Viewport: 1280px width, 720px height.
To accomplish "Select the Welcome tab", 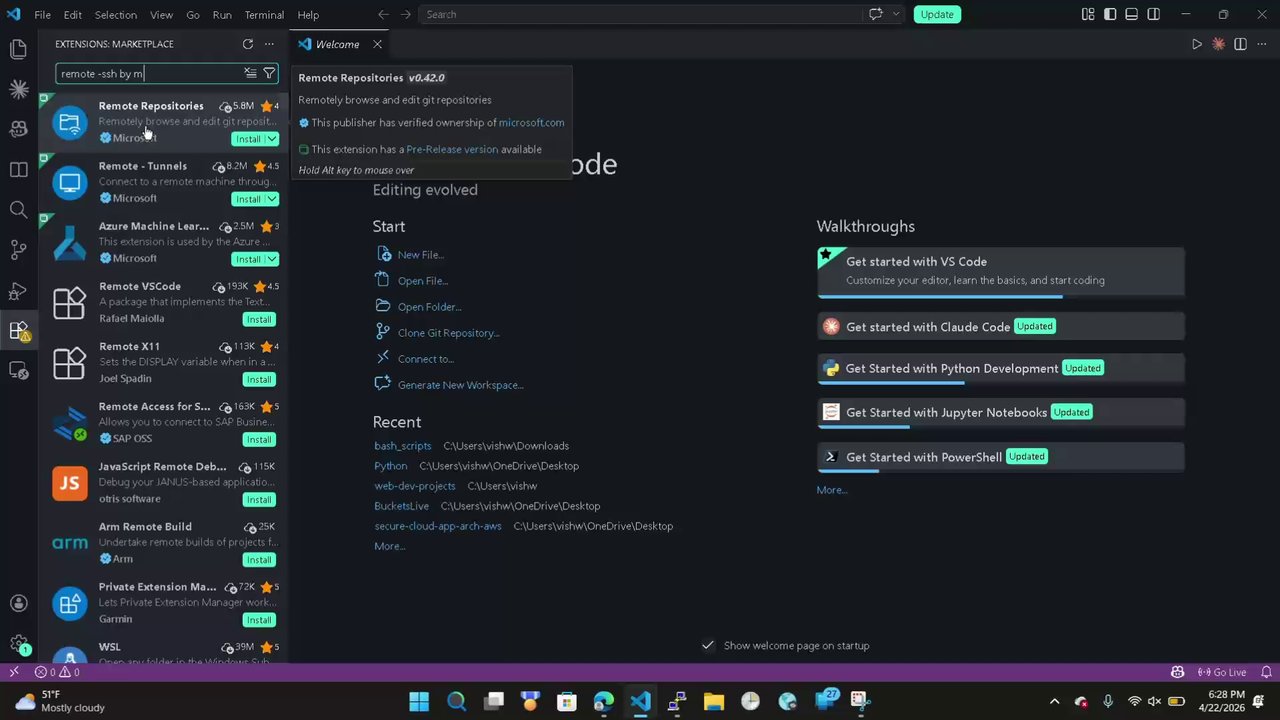I will tap(336, 44).
